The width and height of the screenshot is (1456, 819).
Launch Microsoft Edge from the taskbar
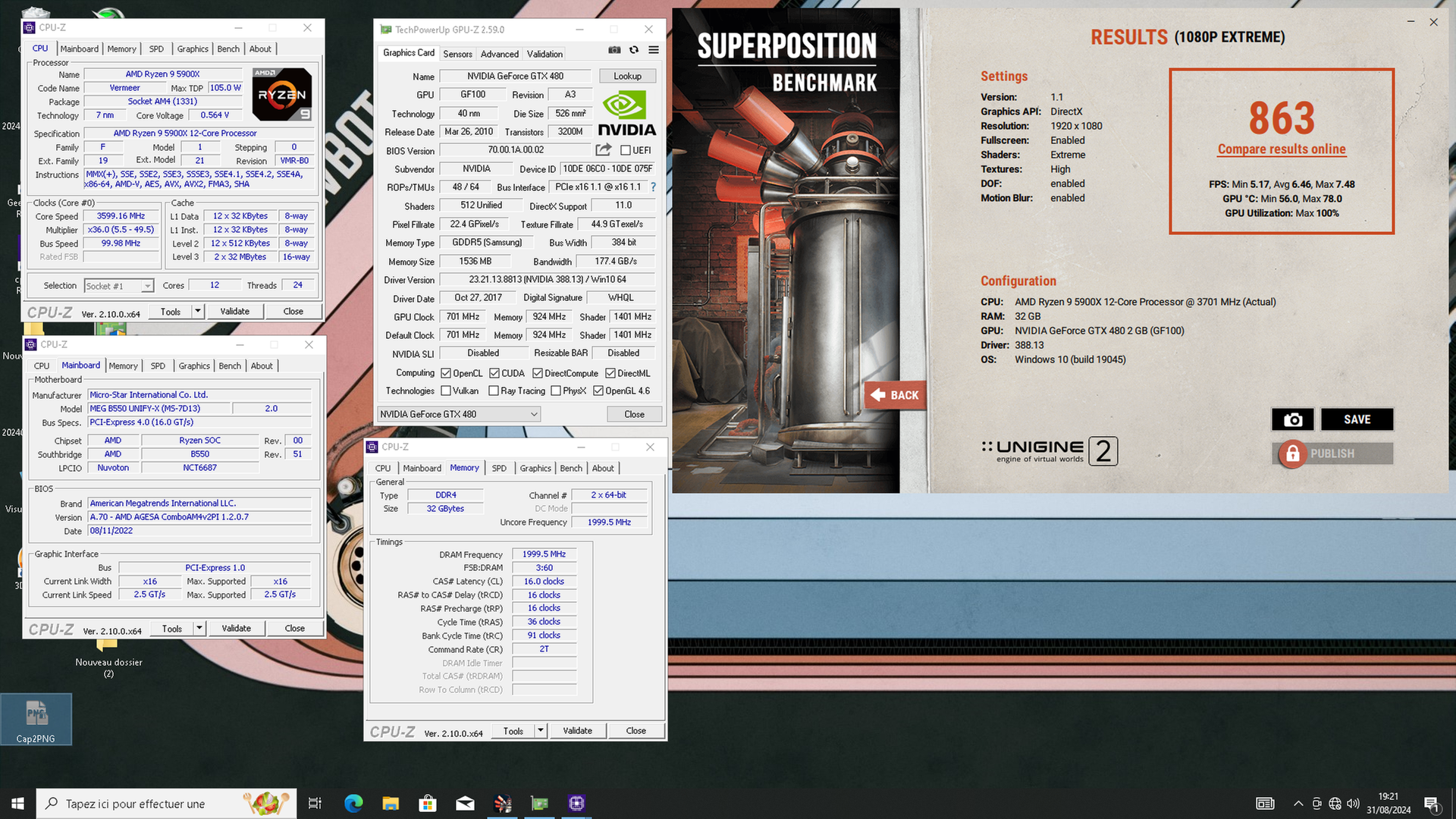[353, 803]
